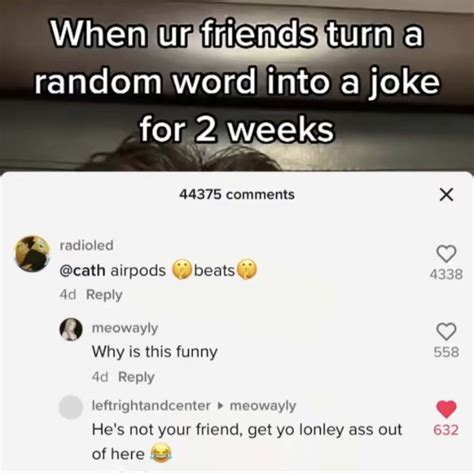This screenshot has height=473, width=474.
Task: Click the first shushing emoji before 'beats'
Action: (182, 270)
